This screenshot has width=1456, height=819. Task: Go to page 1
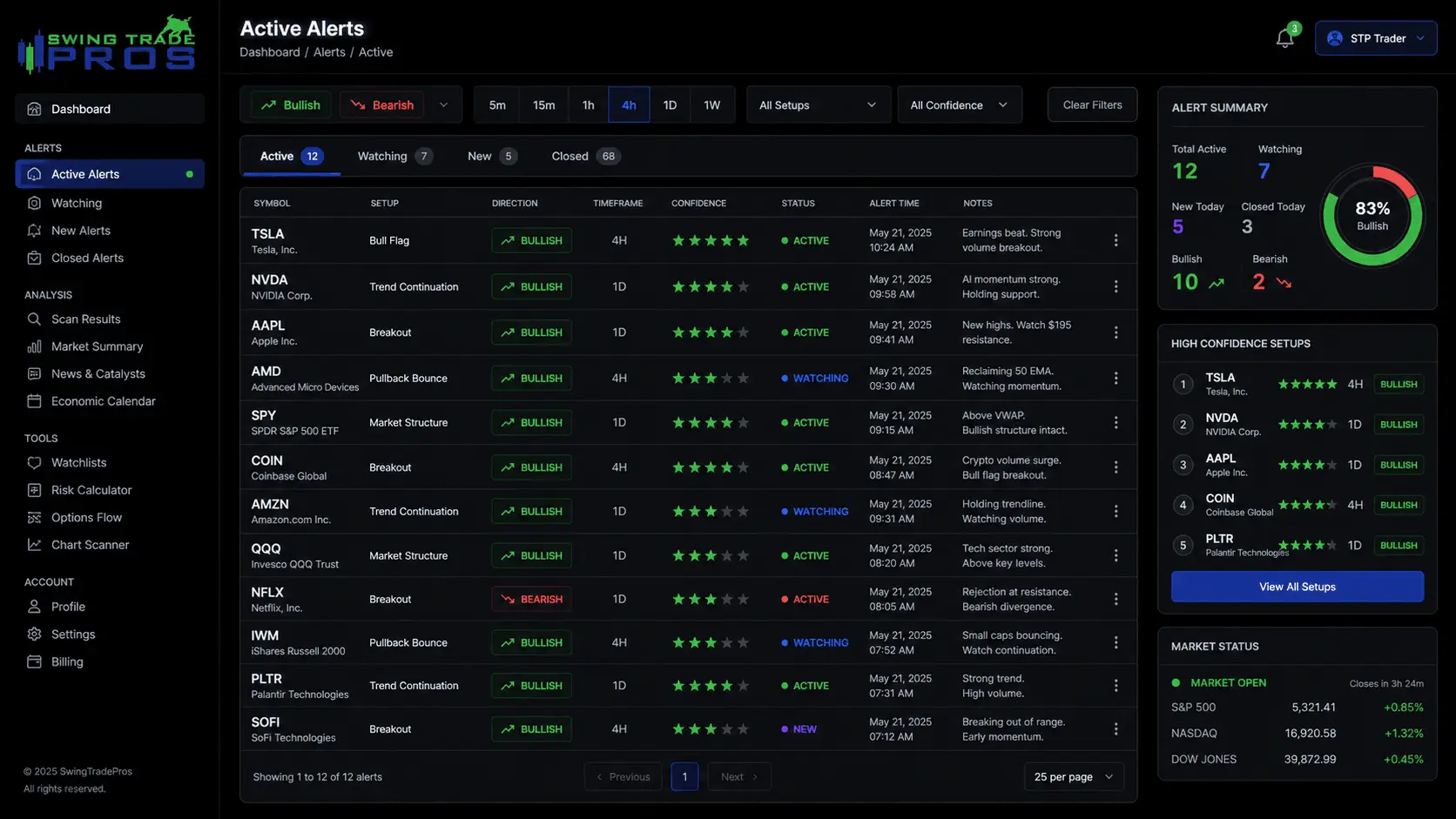click(684, 776)
